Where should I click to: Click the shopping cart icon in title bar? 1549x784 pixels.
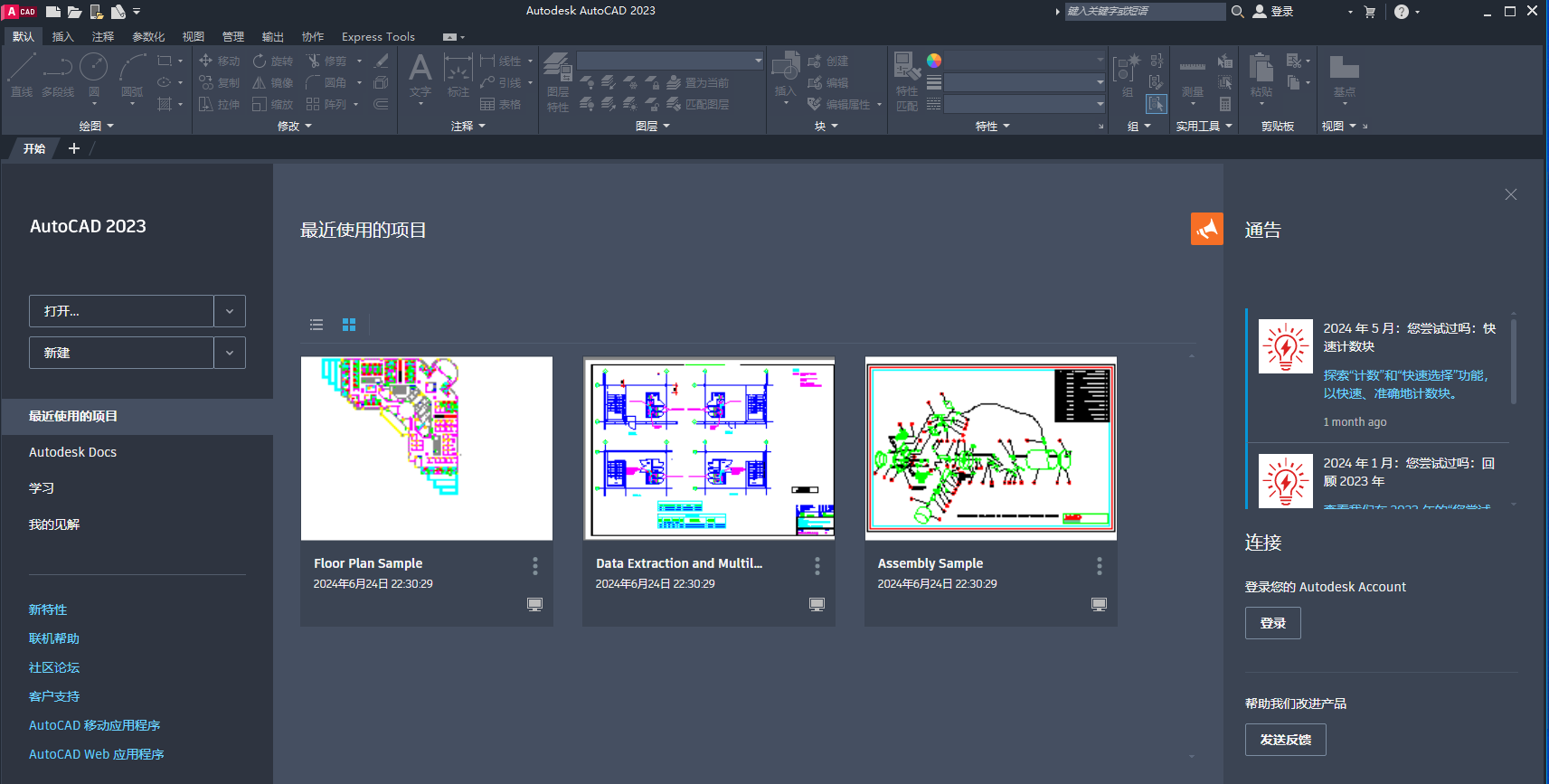pos(1369,12)
